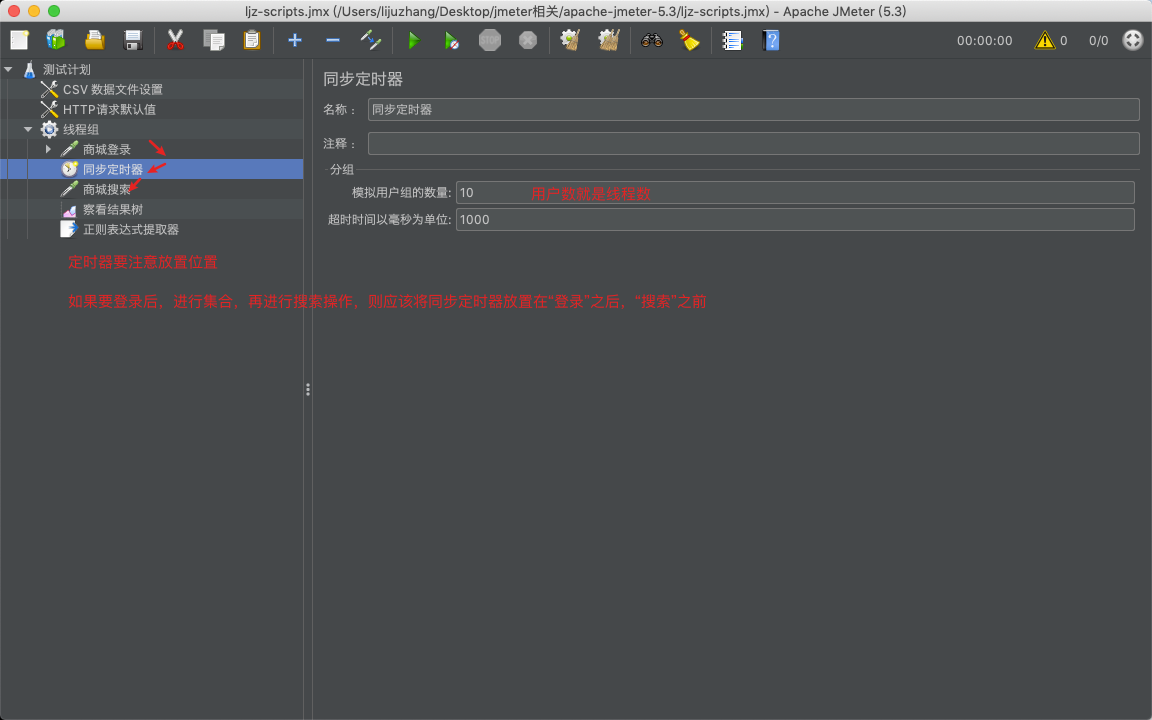This screenshot has height=720, width=1152.
Task: Expand the 商城登录 sampler node
Action: 48,149
